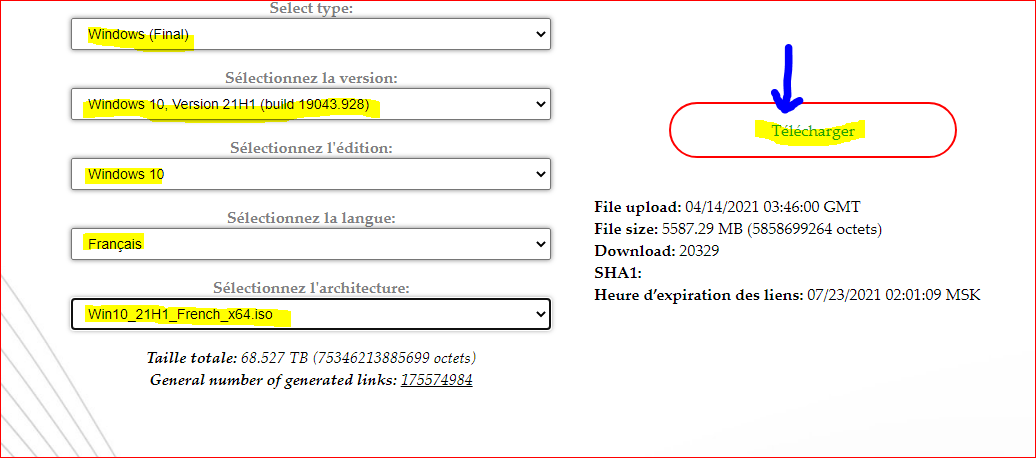1036x458 pixels.
Task: Open the édition dropdown showing Windows 10
Action: 311,174
